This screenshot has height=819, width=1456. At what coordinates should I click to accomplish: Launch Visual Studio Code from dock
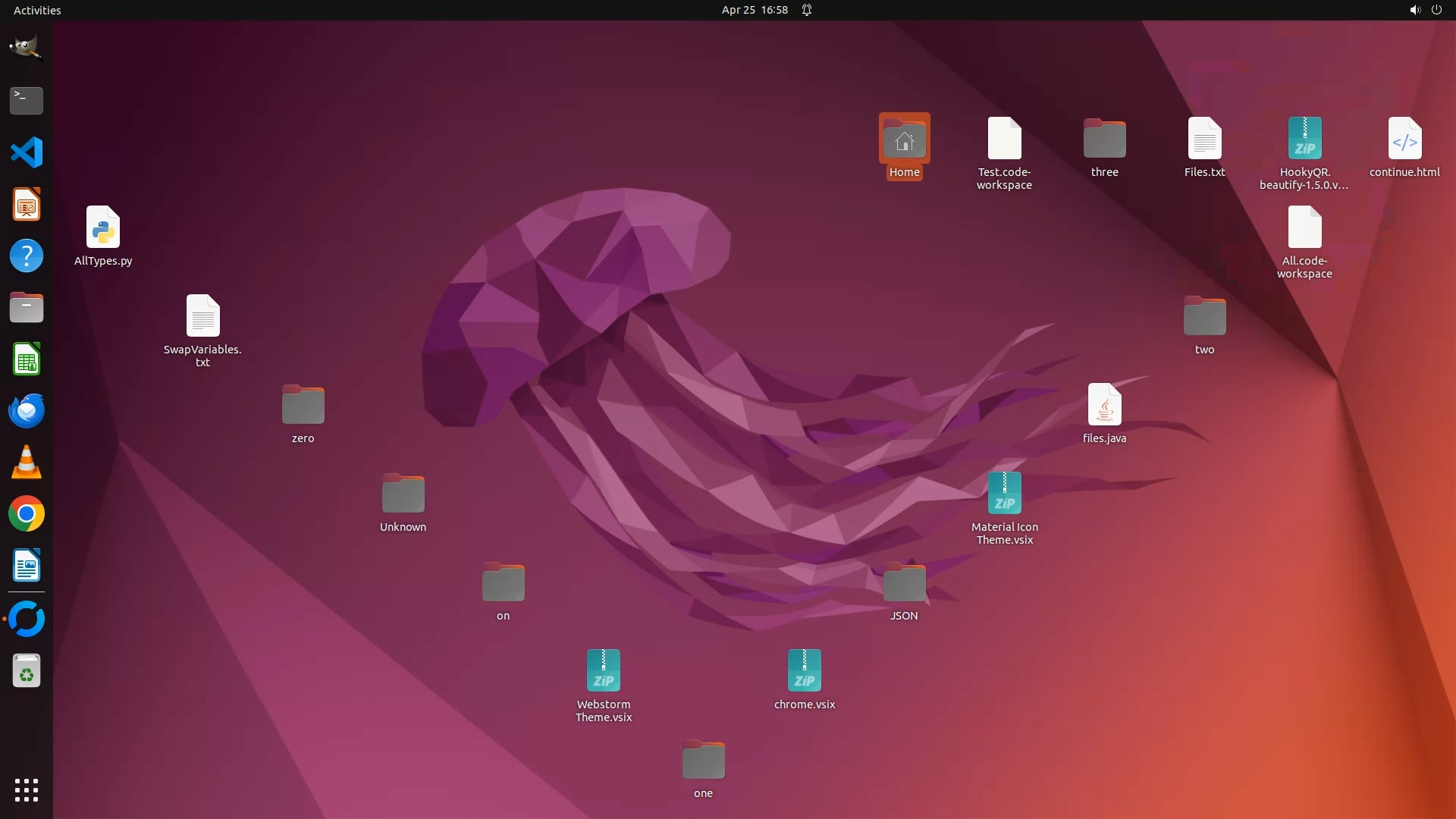26,152
